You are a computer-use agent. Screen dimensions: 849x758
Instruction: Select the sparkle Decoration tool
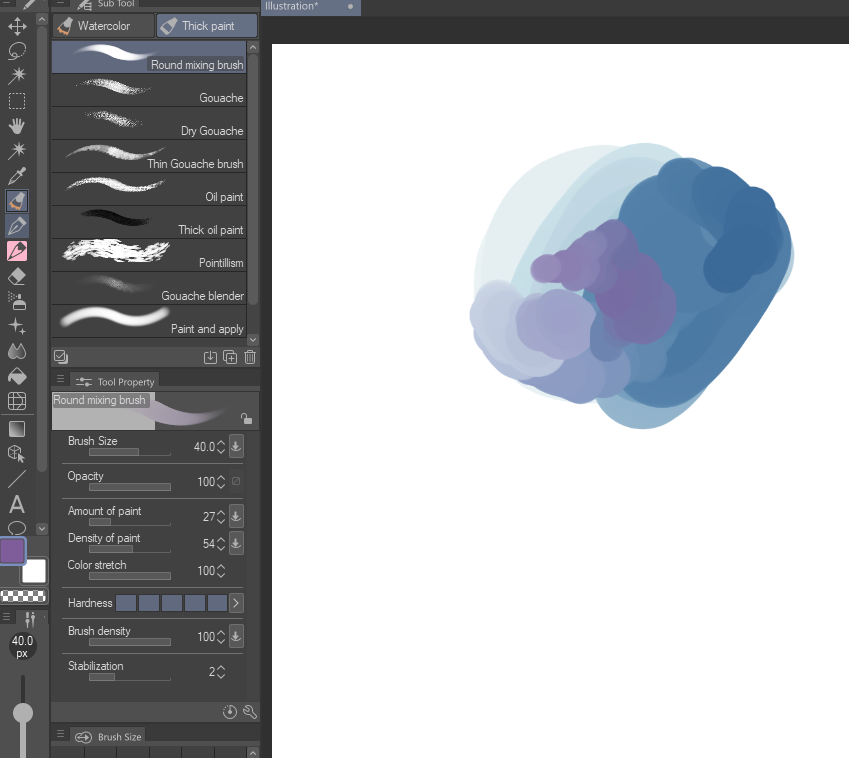pyautogui.click(x=17, y=326)
